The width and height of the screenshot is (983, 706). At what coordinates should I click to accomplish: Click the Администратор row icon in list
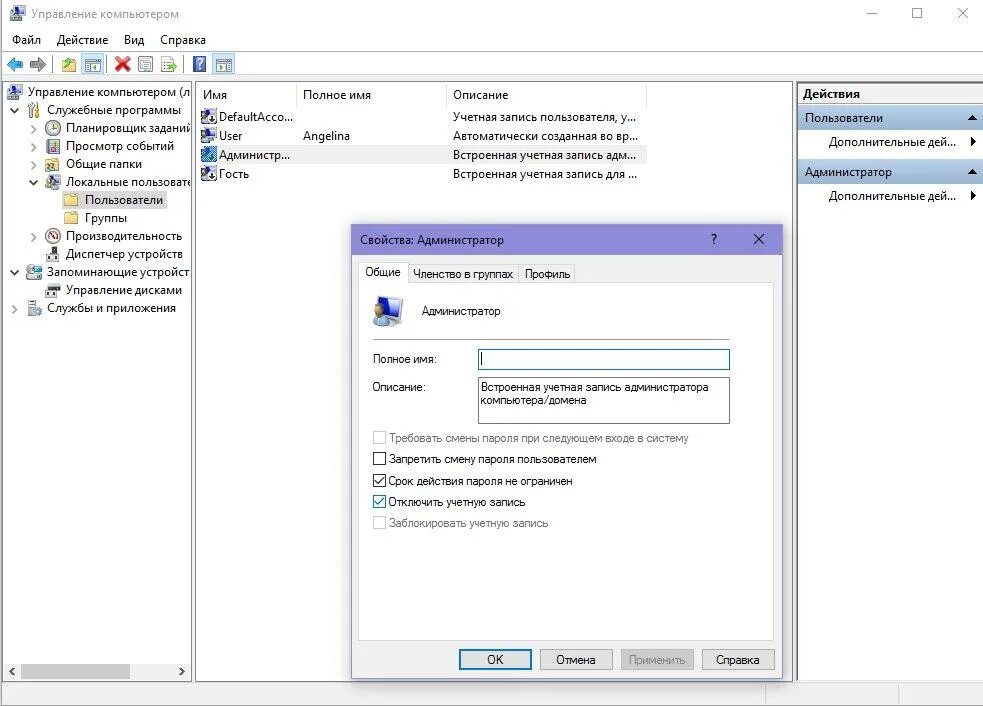pos(208,154)
